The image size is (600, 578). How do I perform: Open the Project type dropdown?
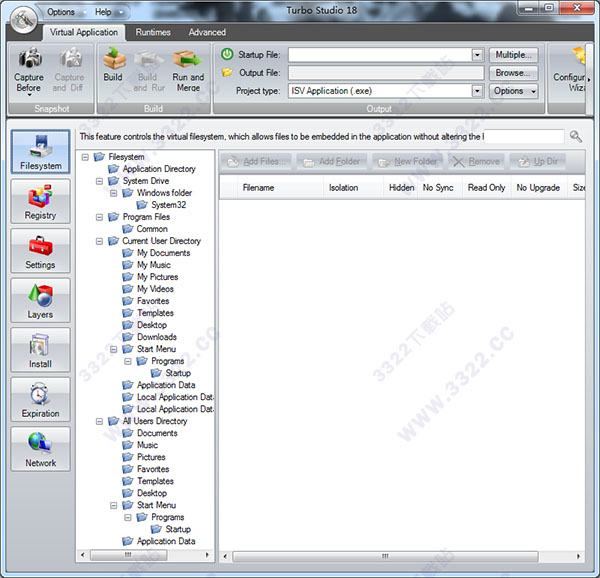477,91
